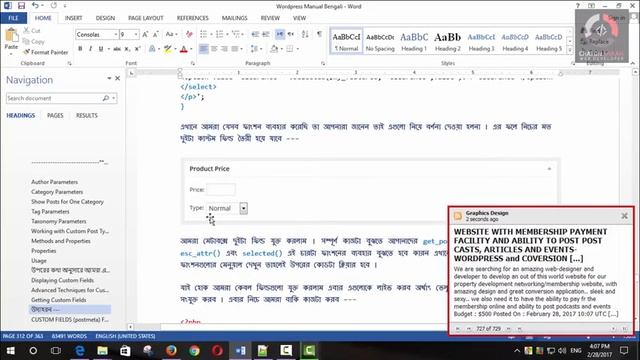
Task: Click the Undo icon in quick access toolbar
Action: coord(35,6)
